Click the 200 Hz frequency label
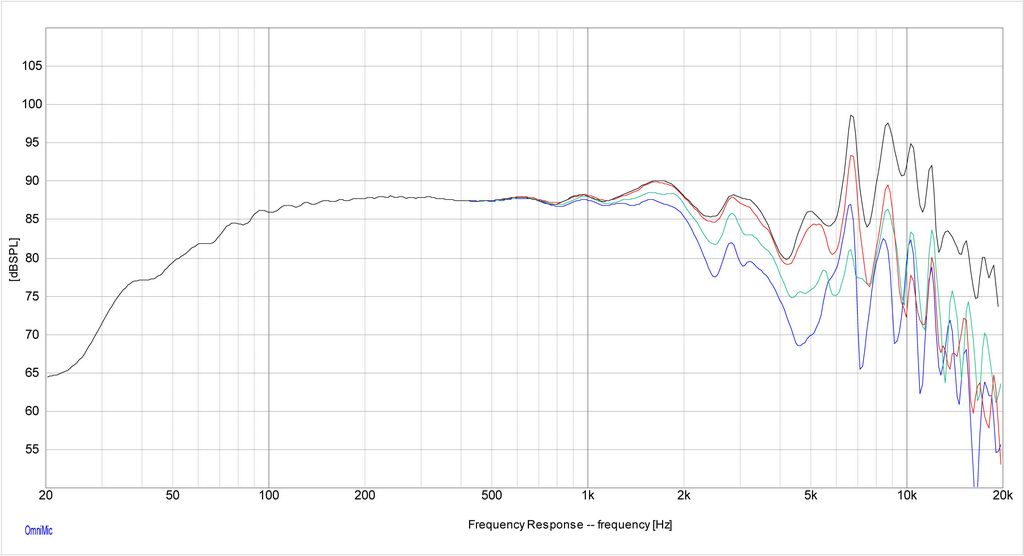The image size is (1024, 556). (364, 495)
